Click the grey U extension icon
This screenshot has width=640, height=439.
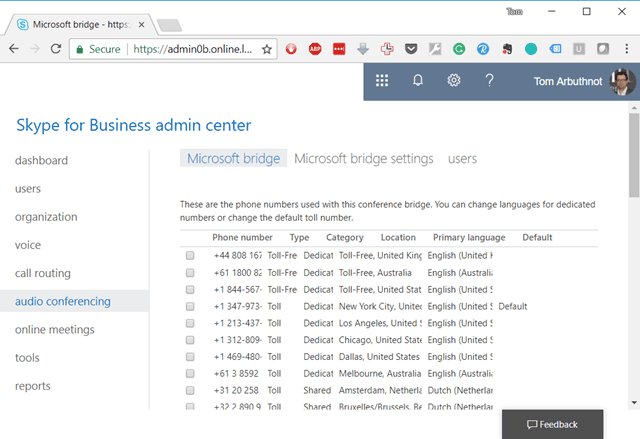pos(579,49)
